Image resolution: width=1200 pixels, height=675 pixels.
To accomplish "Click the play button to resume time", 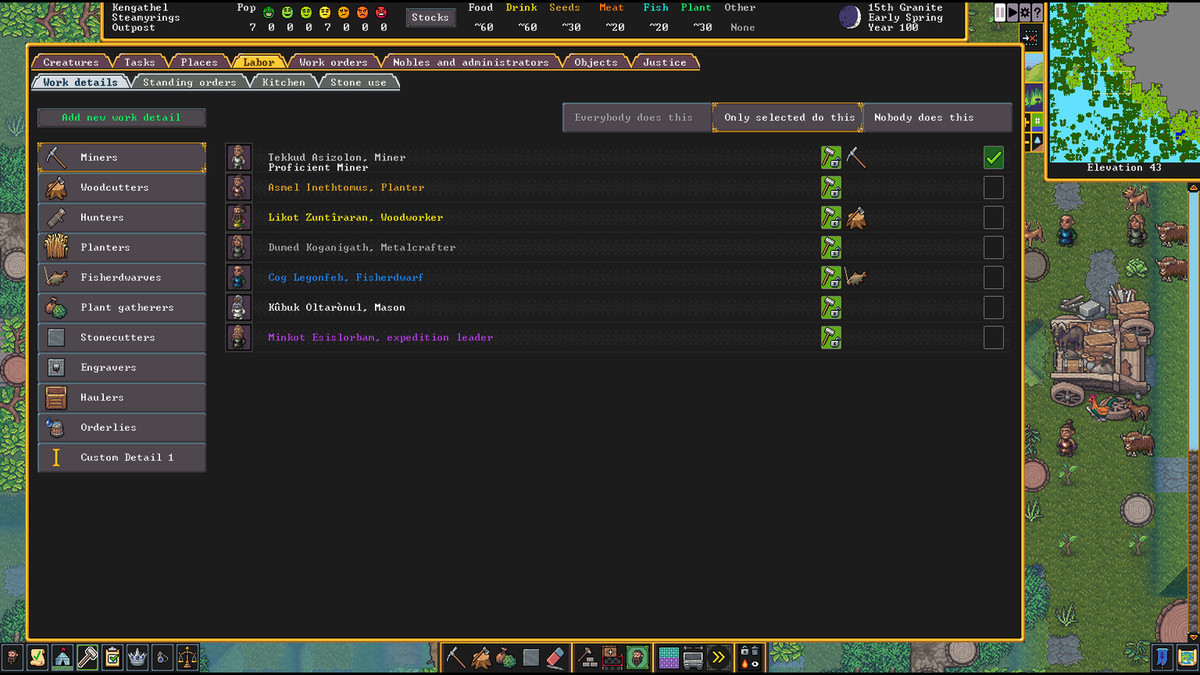I will click(x=1012, y=12).
